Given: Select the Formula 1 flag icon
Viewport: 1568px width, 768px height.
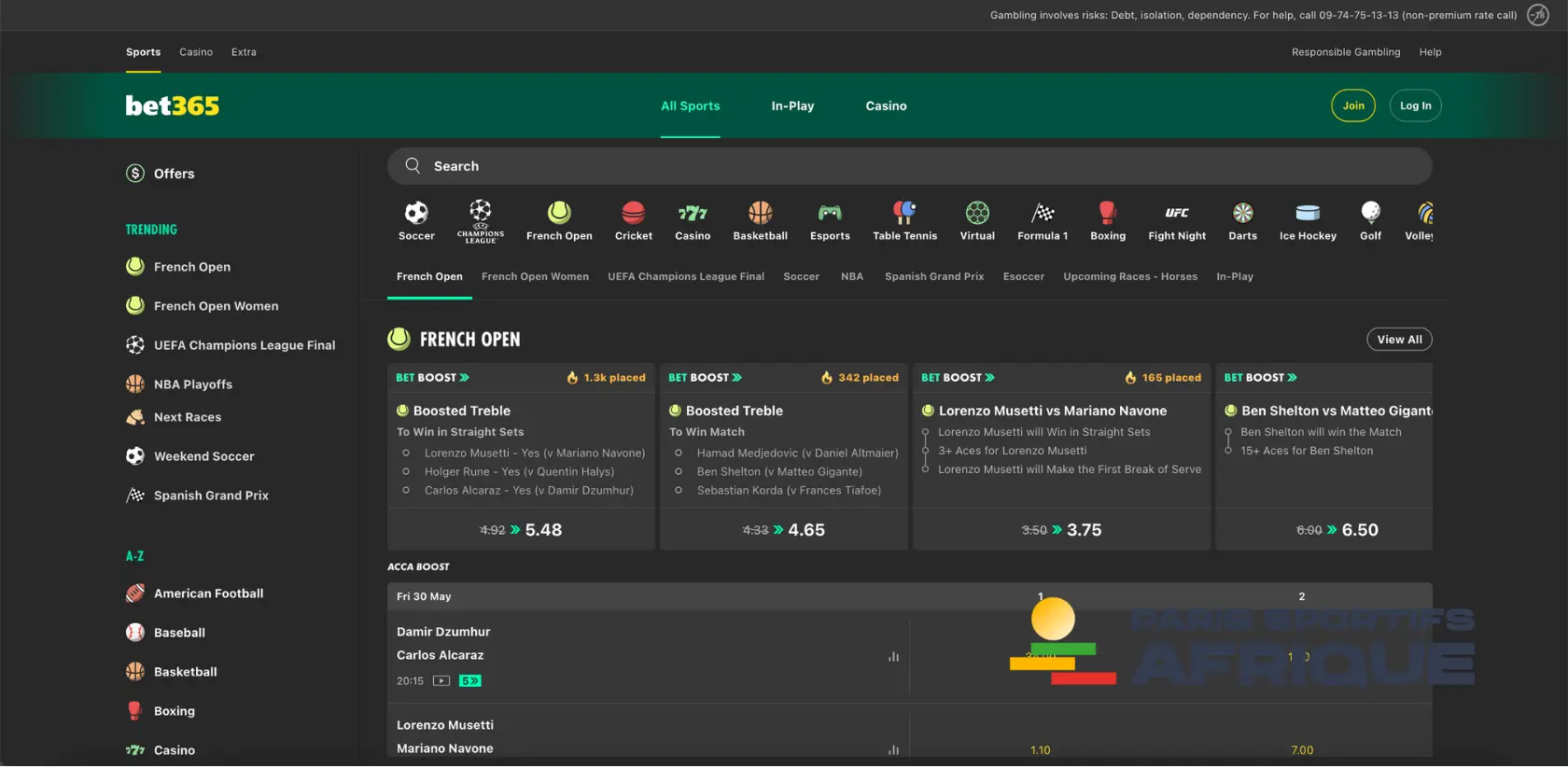Looking at the screenshot, I should 1043,213.
